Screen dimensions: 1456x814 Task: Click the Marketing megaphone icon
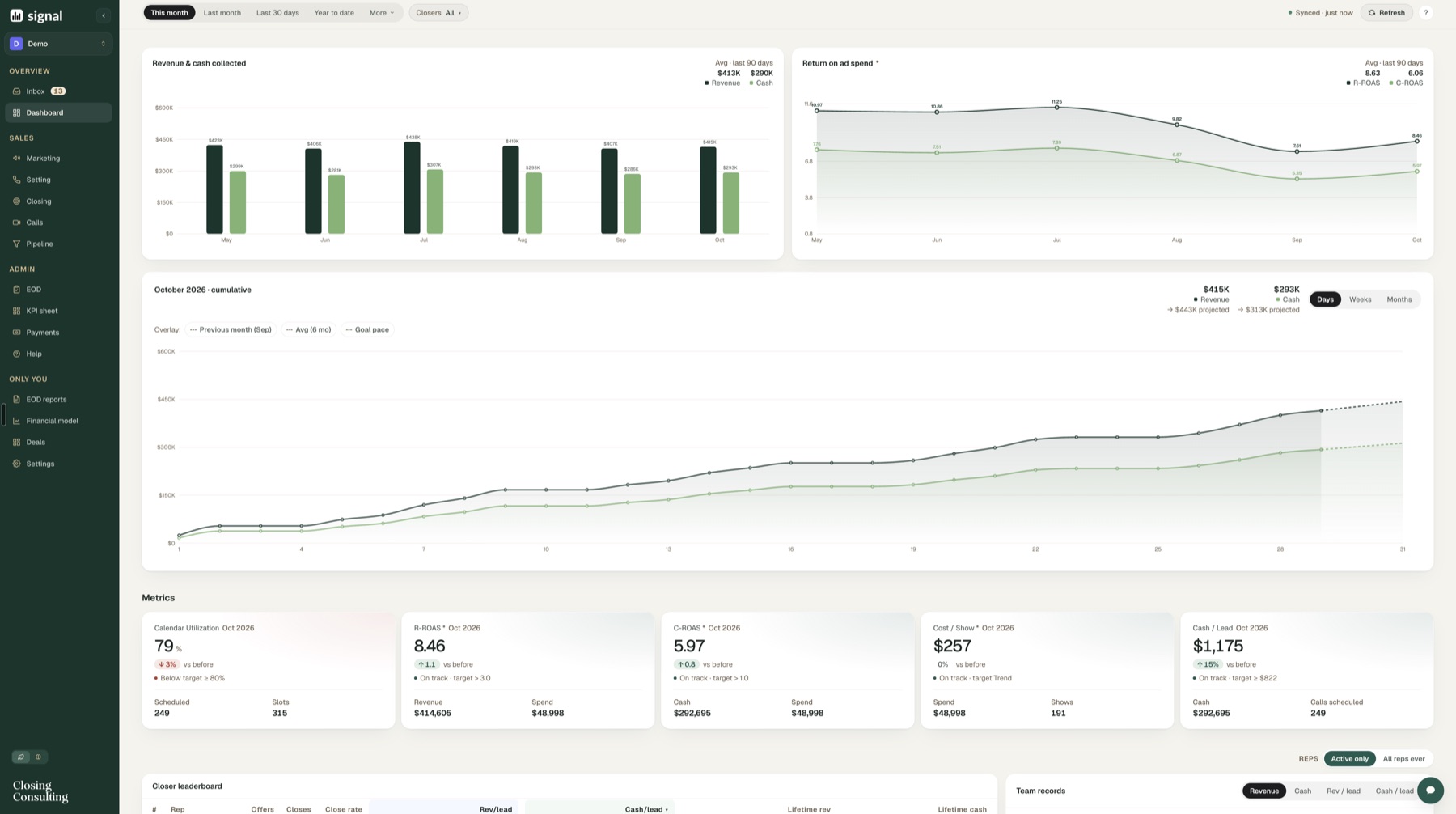[16, 159]
